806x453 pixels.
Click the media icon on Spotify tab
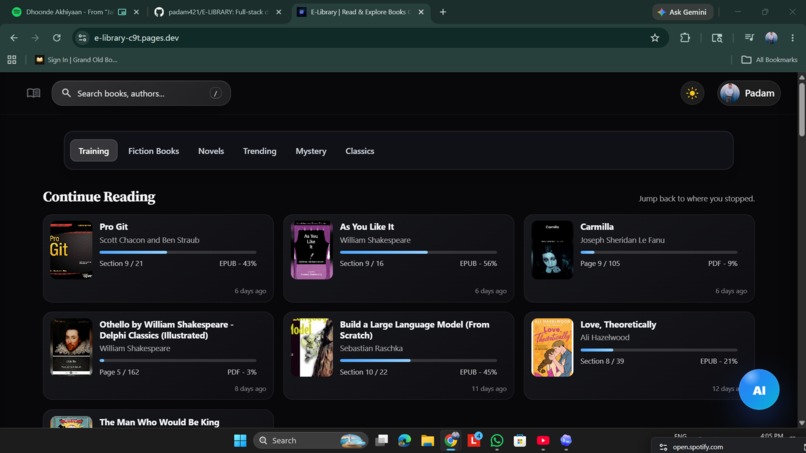(122, 12)
